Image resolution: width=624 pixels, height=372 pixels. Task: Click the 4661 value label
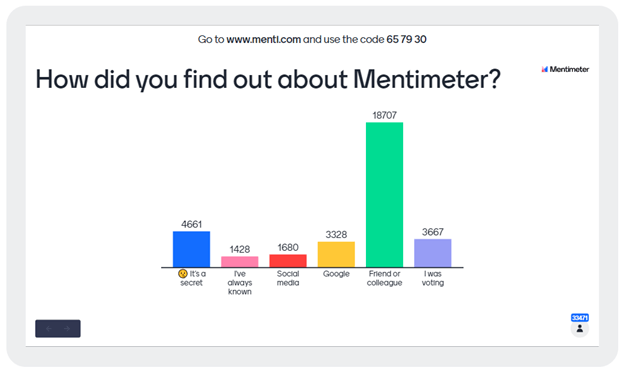191,224
